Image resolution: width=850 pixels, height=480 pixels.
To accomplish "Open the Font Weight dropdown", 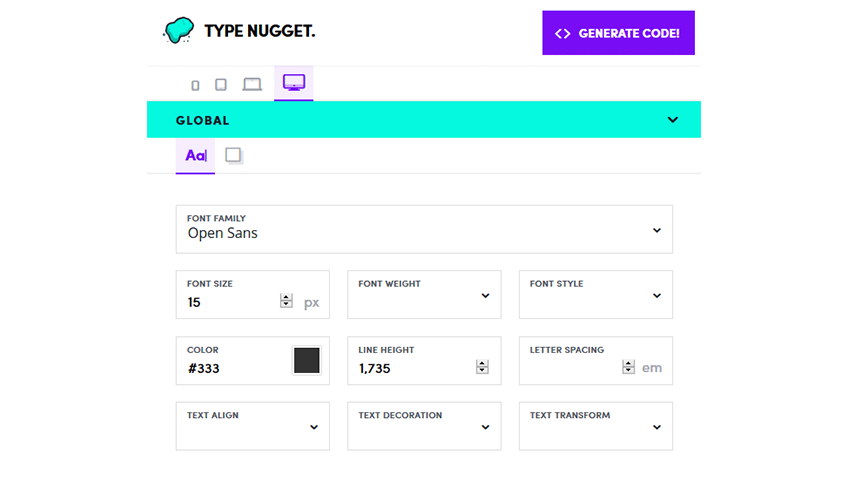I will 424,295.
